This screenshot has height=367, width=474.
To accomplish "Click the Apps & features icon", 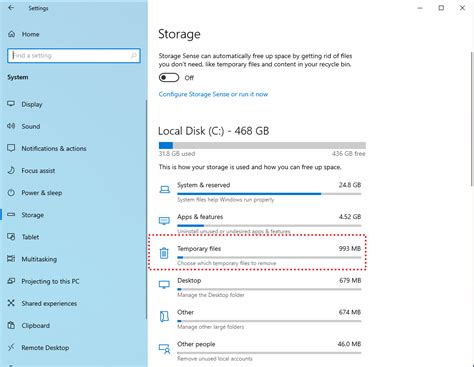I will tap(164, 221).
